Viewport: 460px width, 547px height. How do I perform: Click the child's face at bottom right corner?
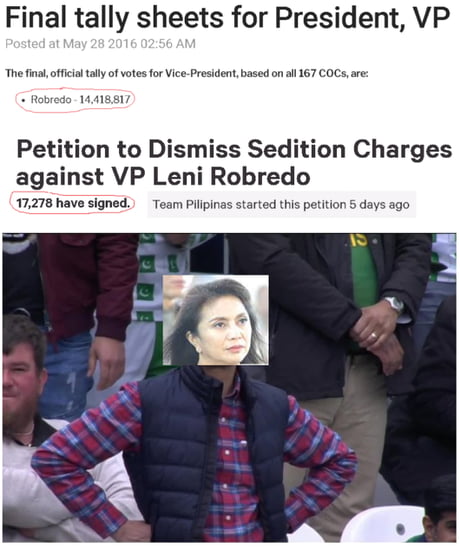pos(442,527)
